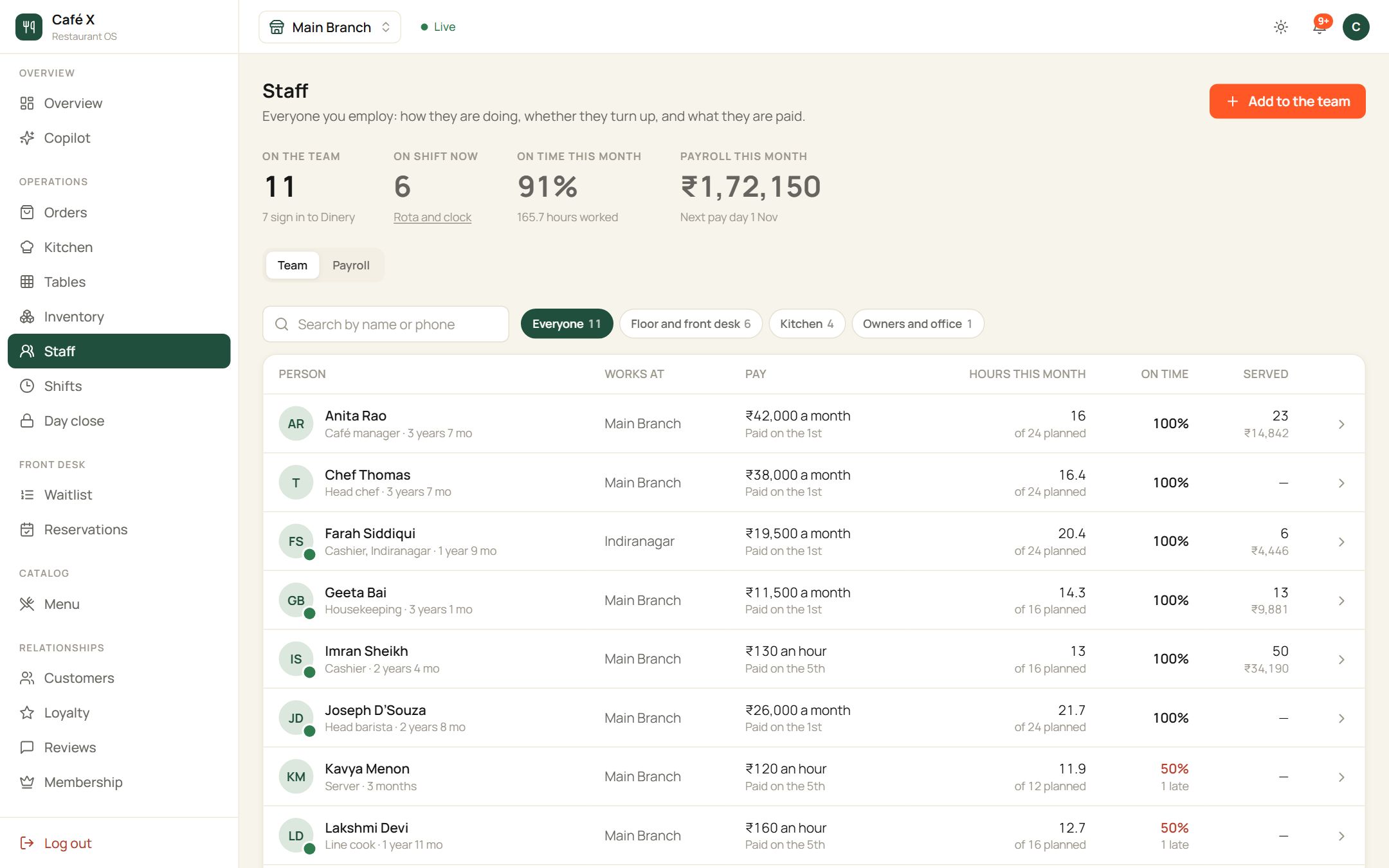The width and height of the screenshot is (1389, 868).
Task: Open the Menu catalog page
Action: [x=119, y=604]
